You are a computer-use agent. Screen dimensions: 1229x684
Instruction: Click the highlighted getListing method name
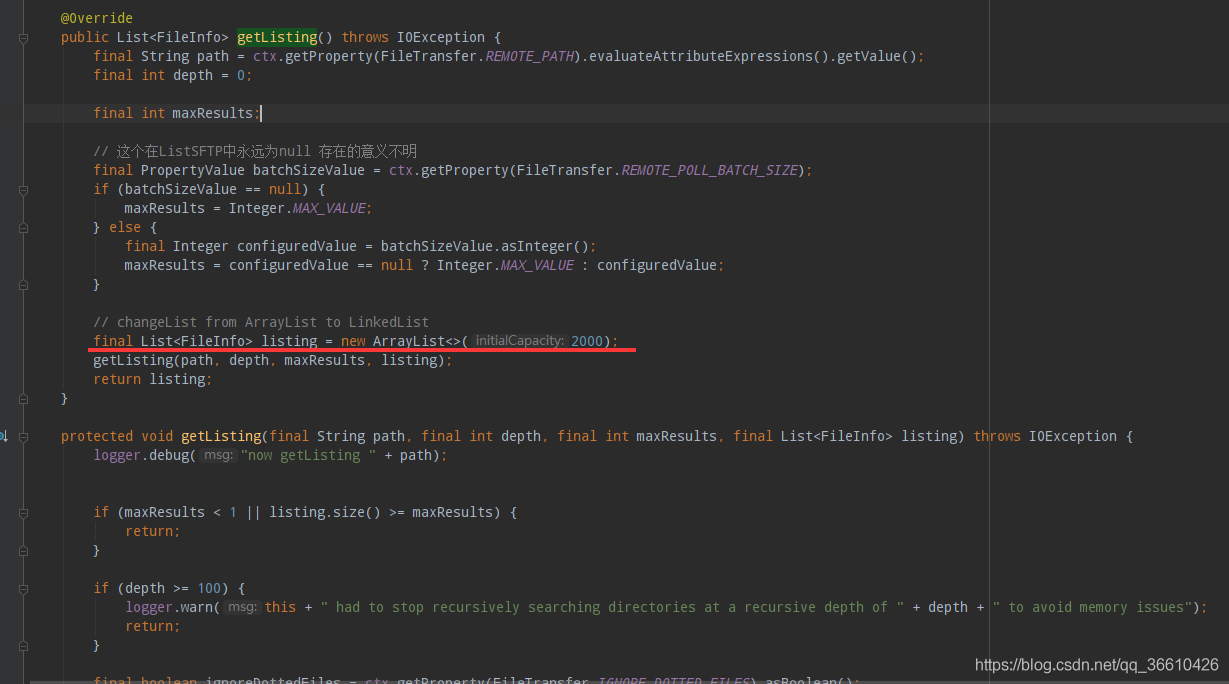coord(276,38)
